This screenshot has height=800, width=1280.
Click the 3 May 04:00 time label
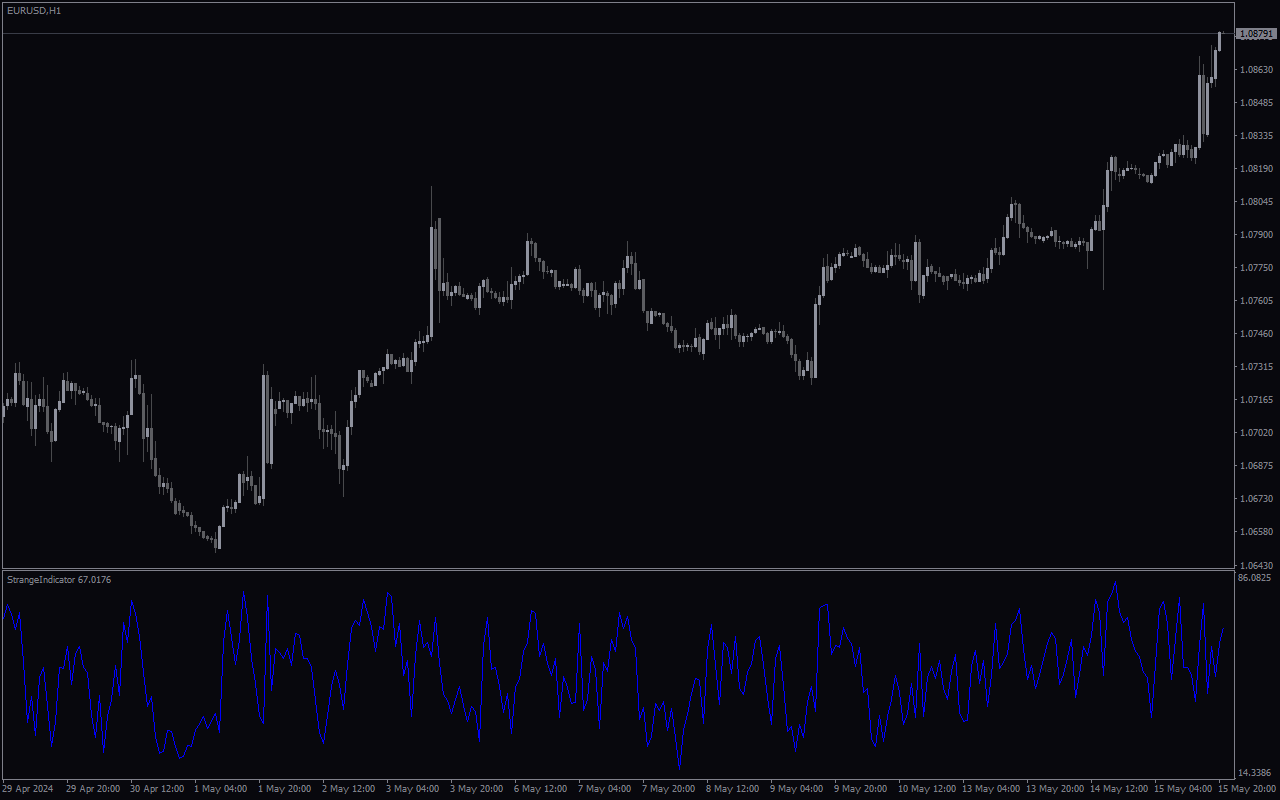point(412,789)
